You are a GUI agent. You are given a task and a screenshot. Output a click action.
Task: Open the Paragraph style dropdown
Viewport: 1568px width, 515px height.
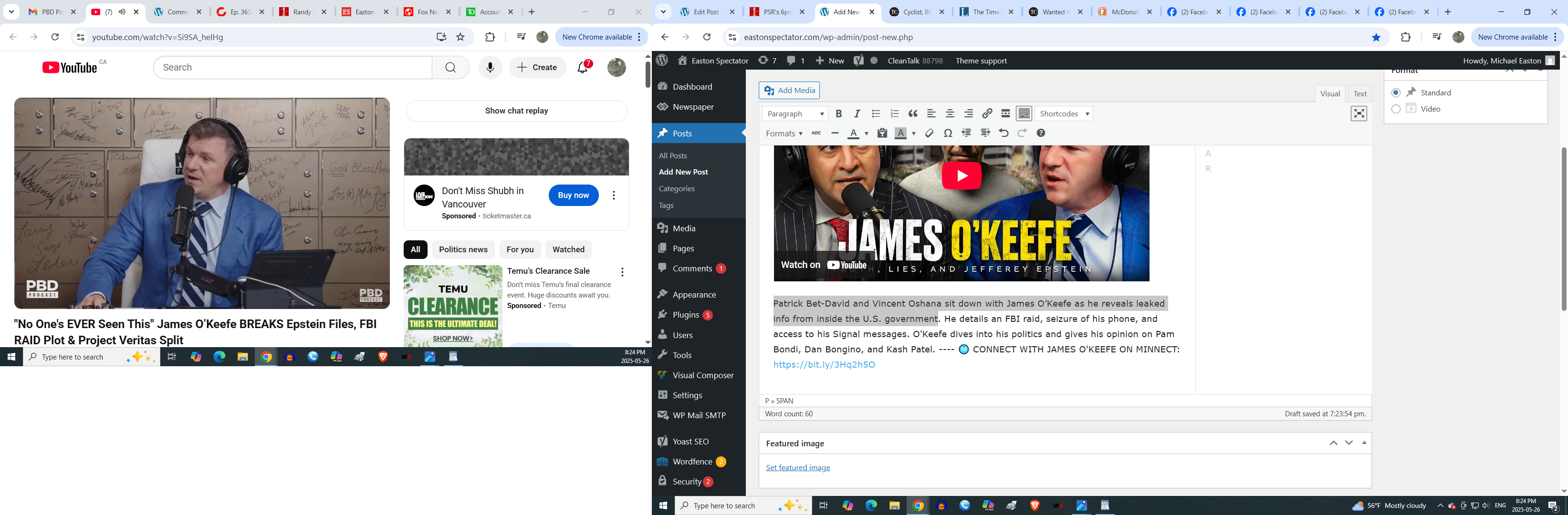(795, 113)
